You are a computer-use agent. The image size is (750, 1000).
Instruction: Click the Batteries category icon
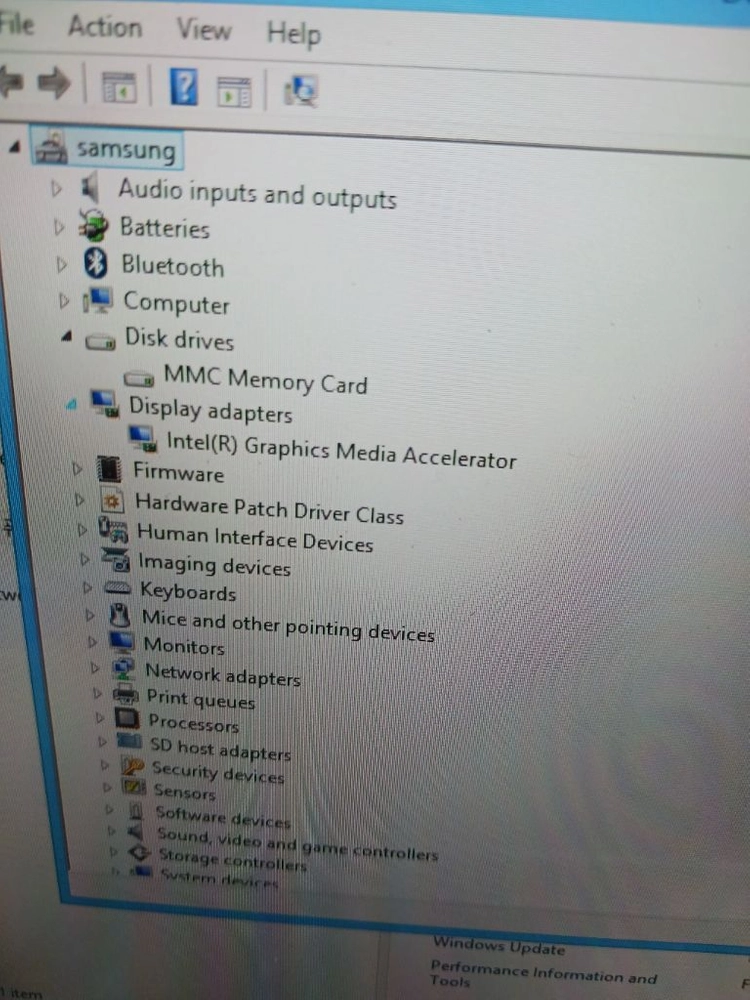(92, 225)
